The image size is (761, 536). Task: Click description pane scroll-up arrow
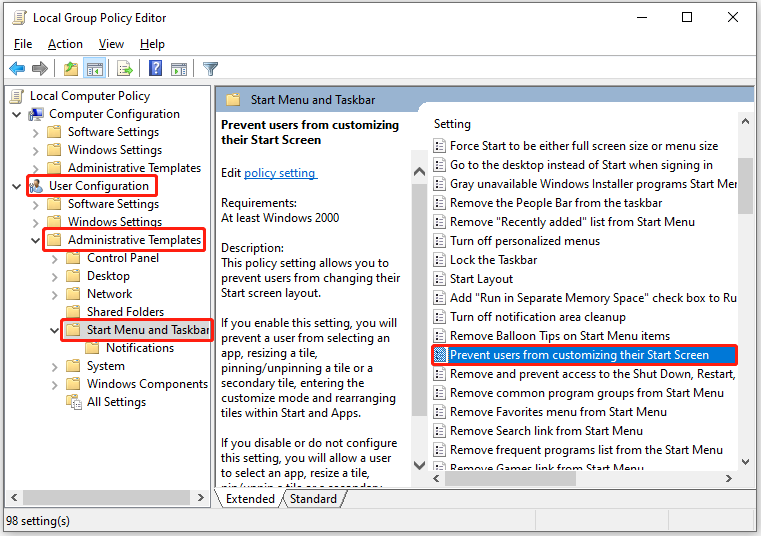pyautogui.click(x=419, y=172)
